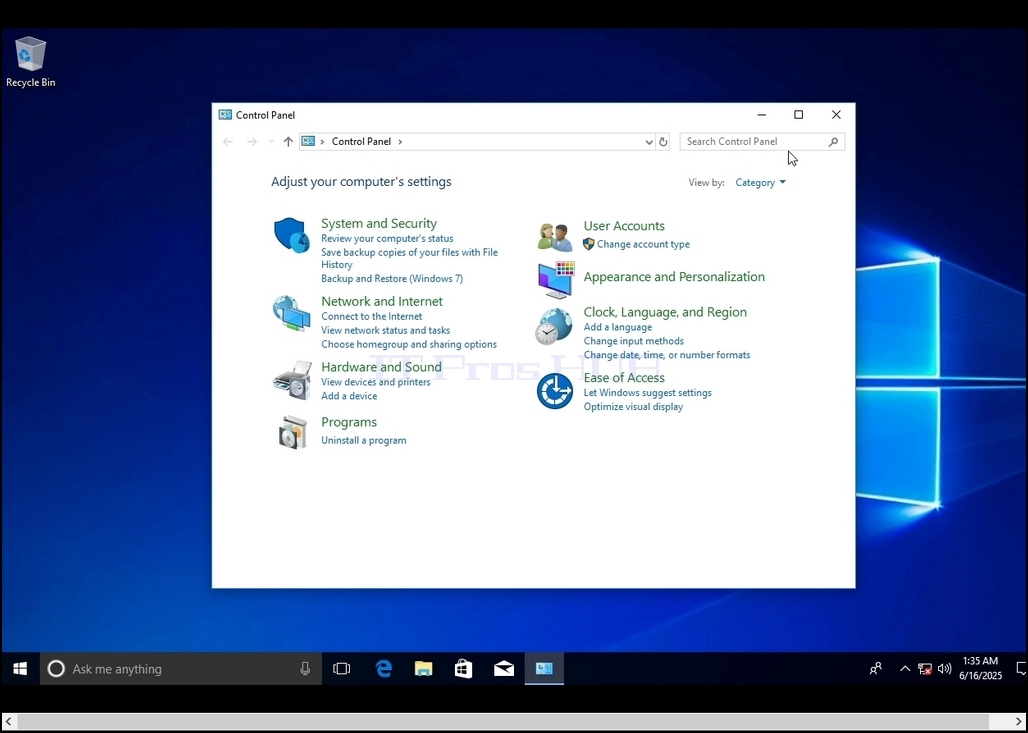Open View network status and tasks
Screen dimensions: 1028x733
pyautogui.click(x=386, y=330)
